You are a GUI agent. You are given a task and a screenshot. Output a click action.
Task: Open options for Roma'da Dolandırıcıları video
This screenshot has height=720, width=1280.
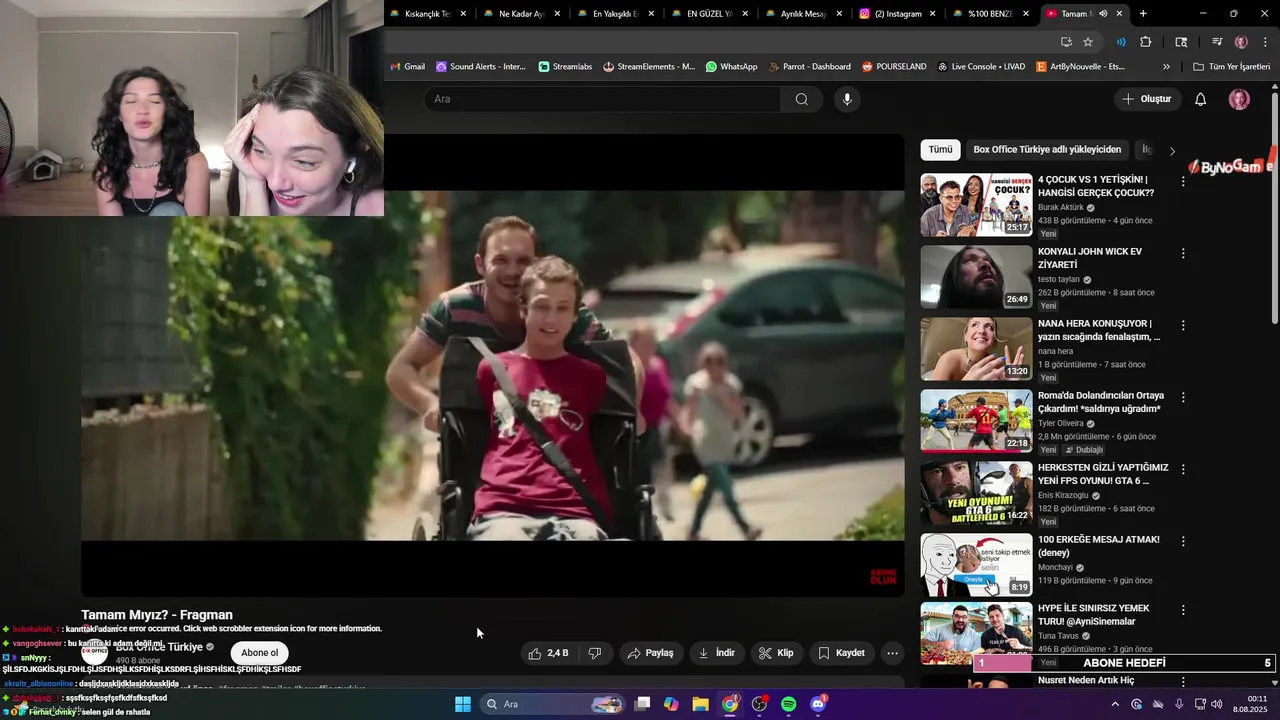click(1183, 398)
